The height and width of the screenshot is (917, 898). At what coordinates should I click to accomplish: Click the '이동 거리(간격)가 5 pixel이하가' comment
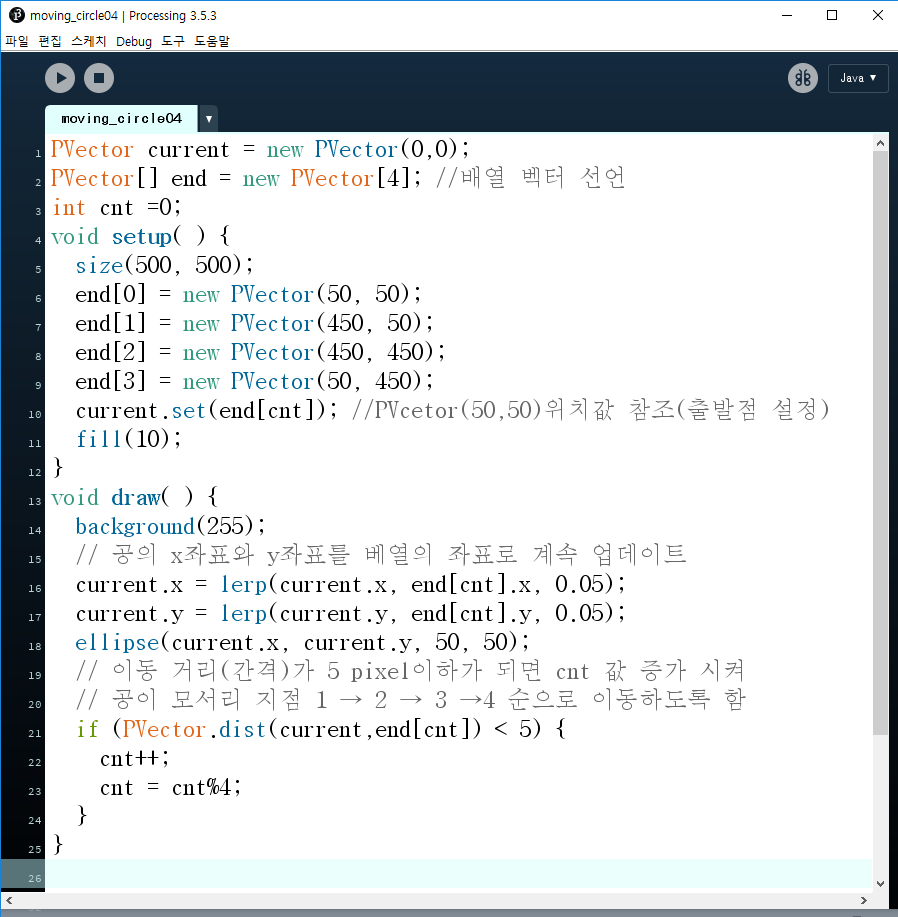coord(410,671)
